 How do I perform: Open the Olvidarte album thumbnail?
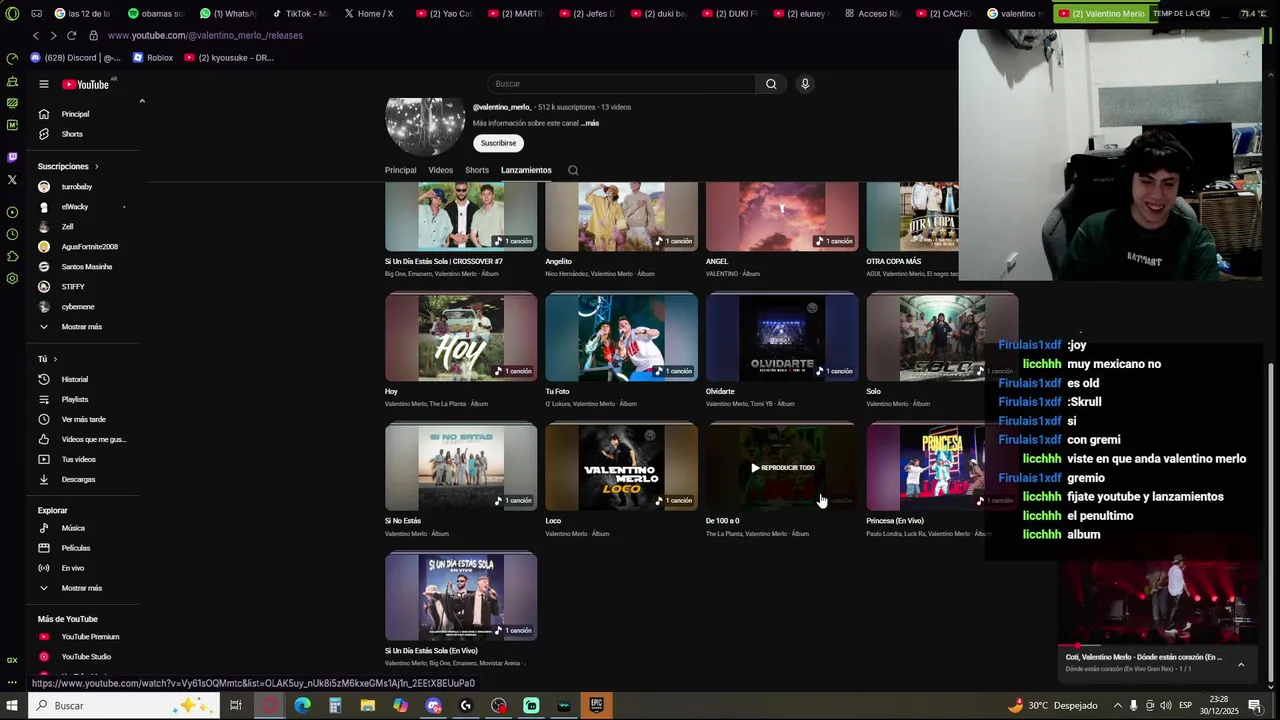782,337
